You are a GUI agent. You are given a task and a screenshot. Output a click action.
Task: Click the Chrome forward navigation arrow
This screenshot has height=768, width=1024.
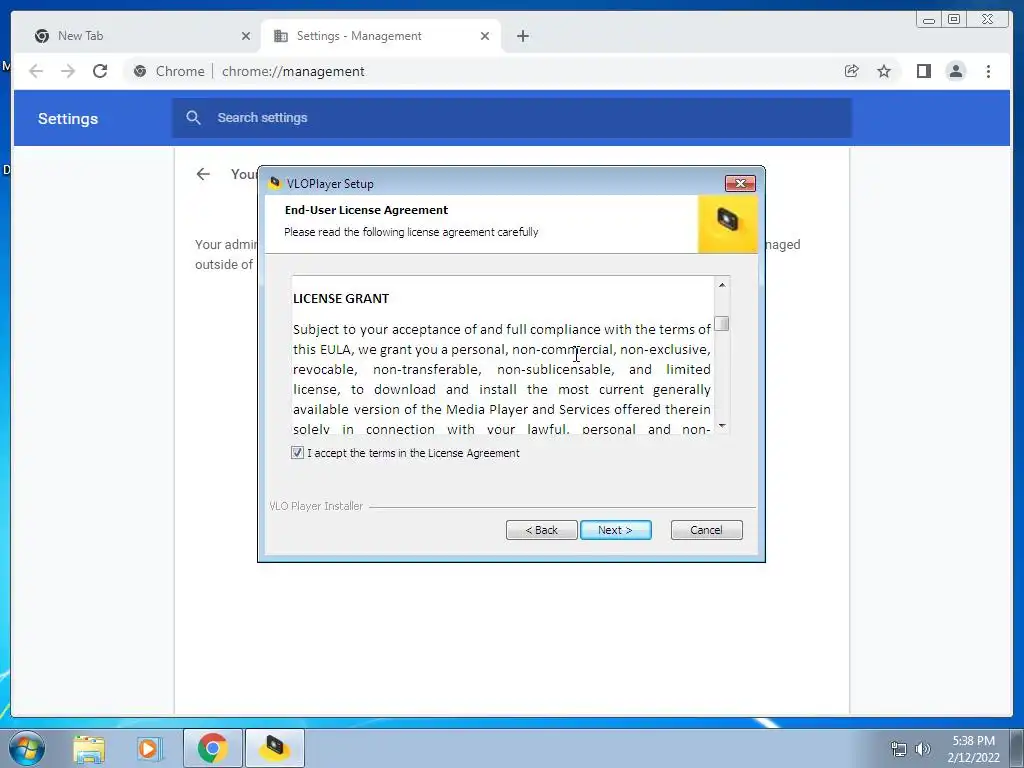pyautogui.click(x=68, y=71)
